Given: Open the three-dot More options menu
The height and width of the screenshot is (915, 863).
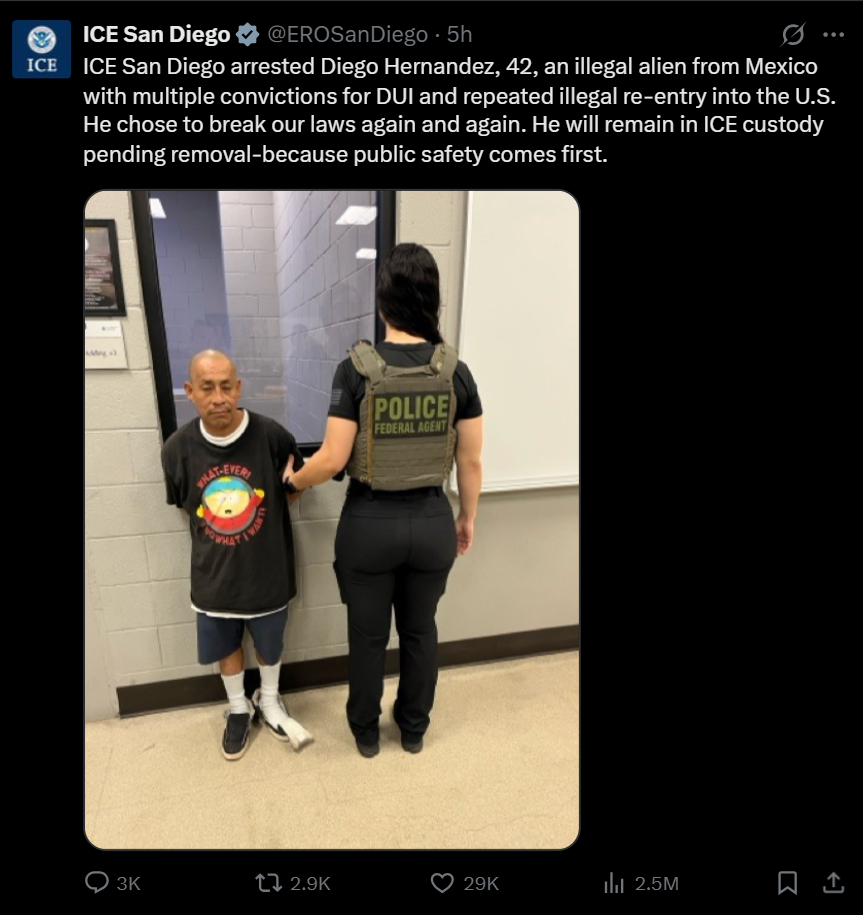Looking at the screenshot, I should tap(833, 34).
